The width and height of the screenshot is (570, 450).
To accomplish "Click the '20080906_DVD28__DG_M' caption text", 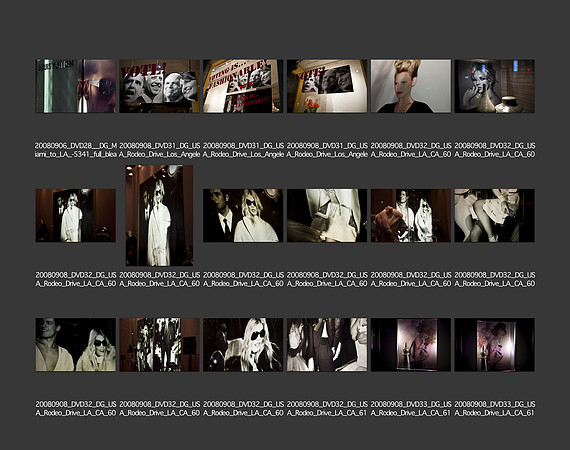I will 76,146.
